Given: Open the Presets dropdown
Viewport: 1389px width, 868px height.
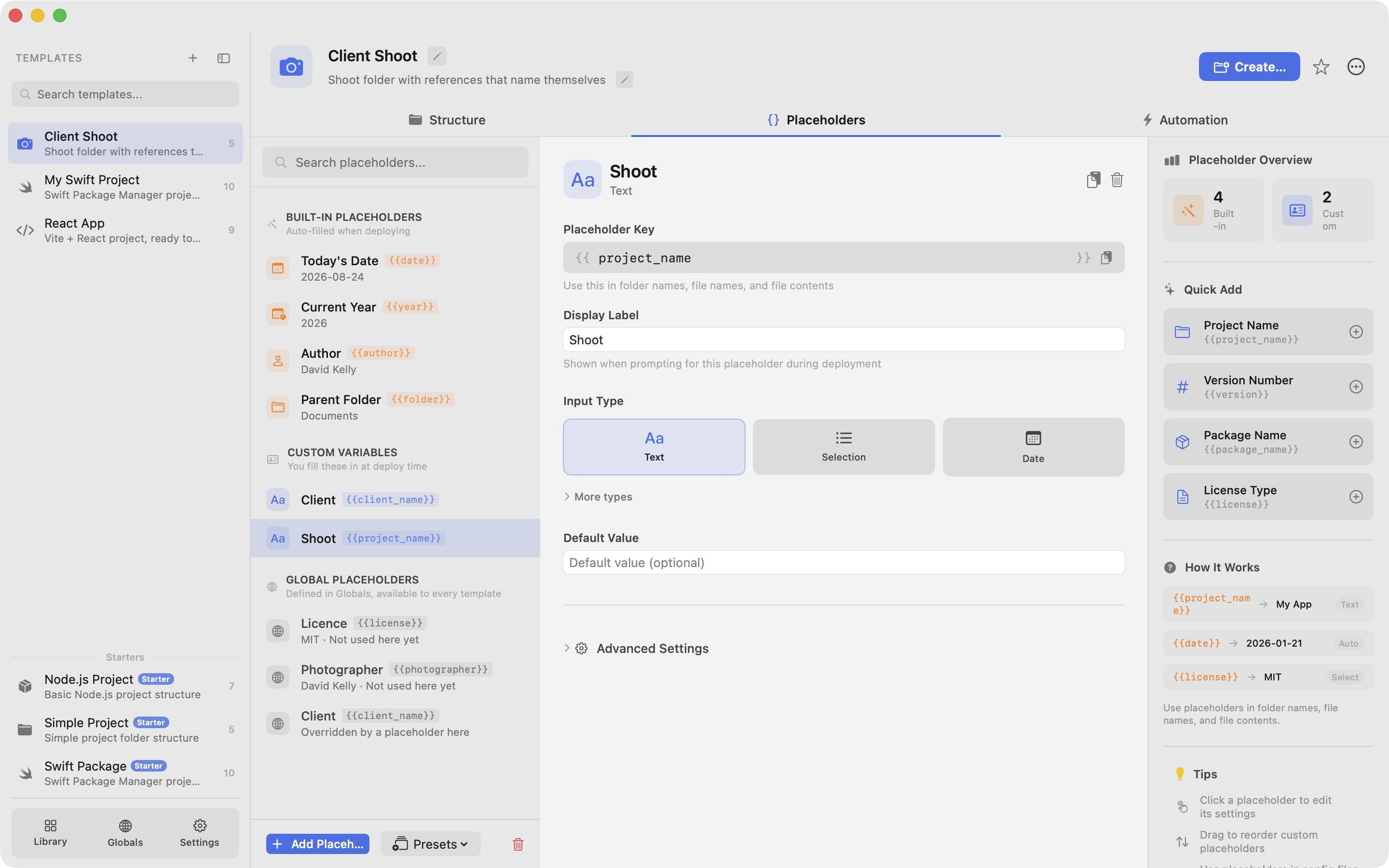Looking at the screenshot, I should [431, 844].
